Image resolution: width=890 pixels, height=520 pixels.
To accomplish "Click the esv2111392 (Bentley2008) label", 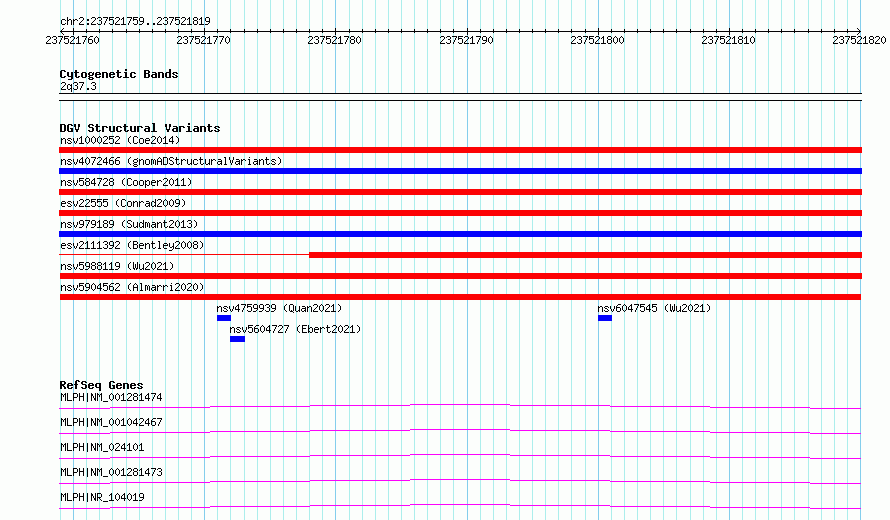I will pos(132,245).
